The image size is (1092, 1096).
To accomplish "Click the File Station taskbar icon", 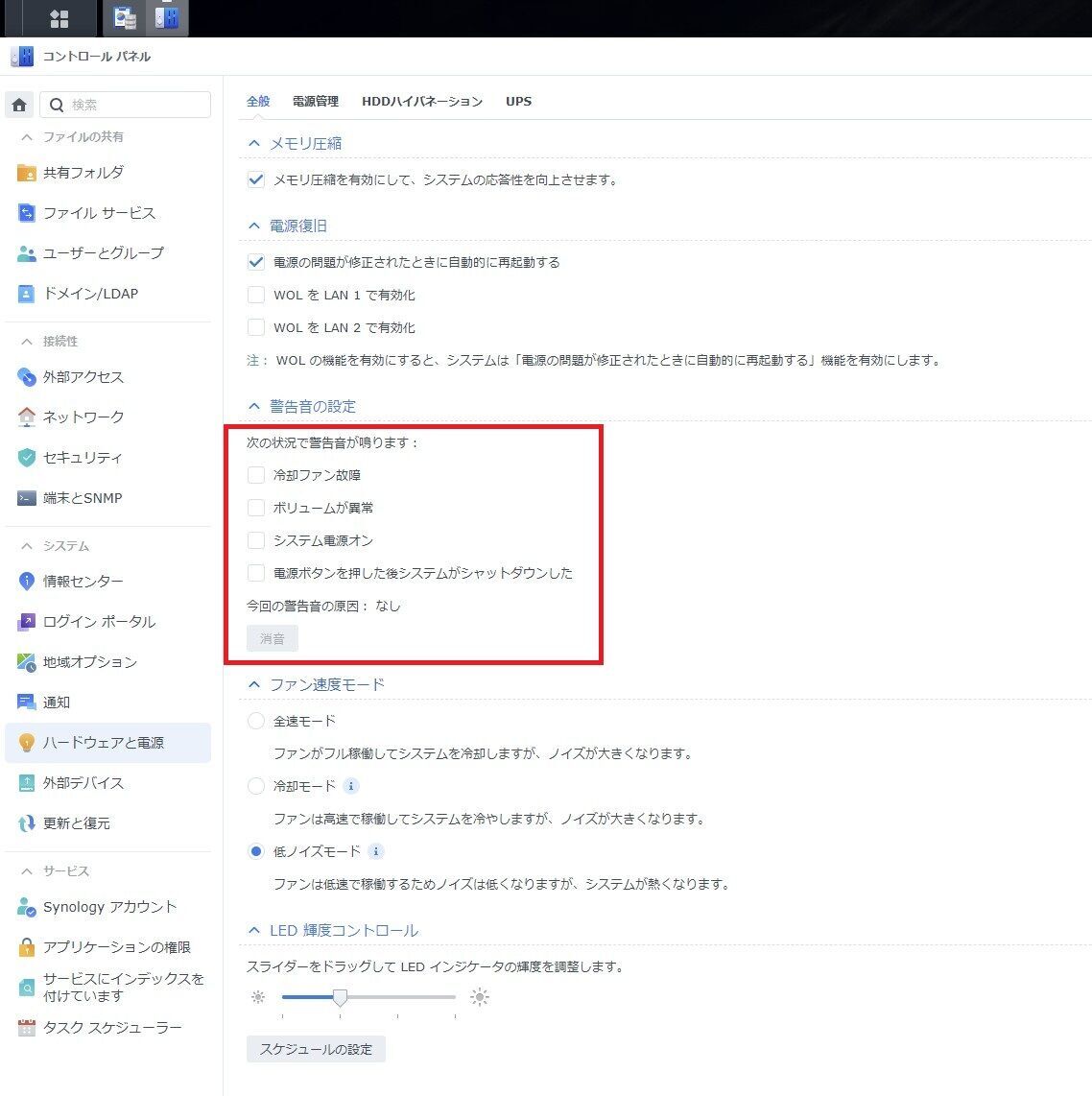I will tap(125, 18).
